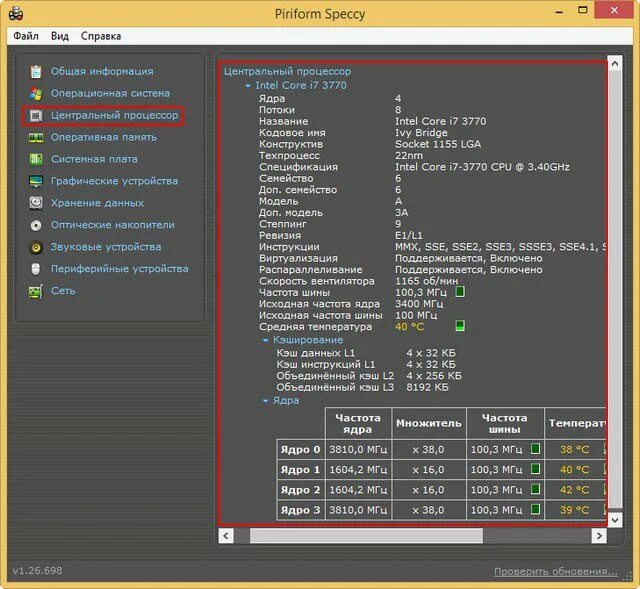
Task: Collapse the Intel Core i7 3770 tree node
Action: pyautogui.click(x=247, y=86)
